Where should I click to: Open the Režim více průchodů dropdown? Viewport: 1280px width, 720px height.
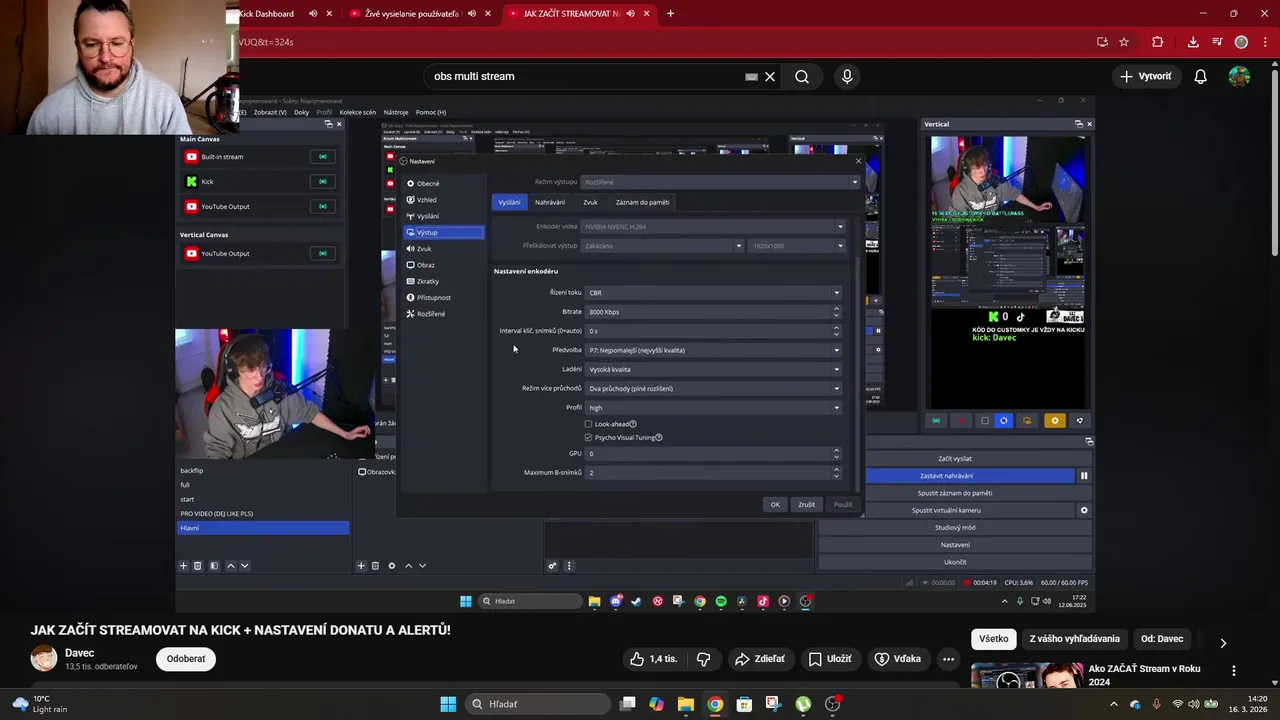click(714, 388)
